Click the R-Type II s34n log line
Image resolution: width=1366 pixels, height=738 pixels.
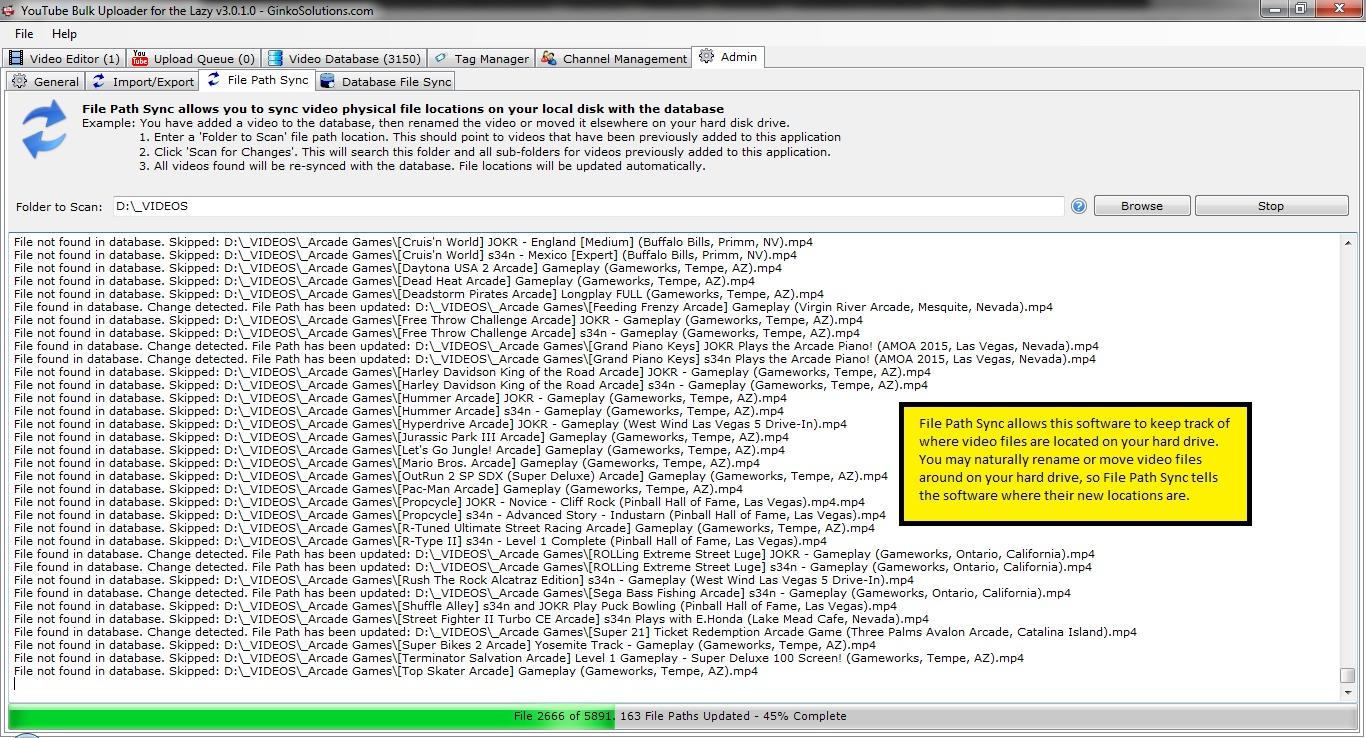(420, 541)
